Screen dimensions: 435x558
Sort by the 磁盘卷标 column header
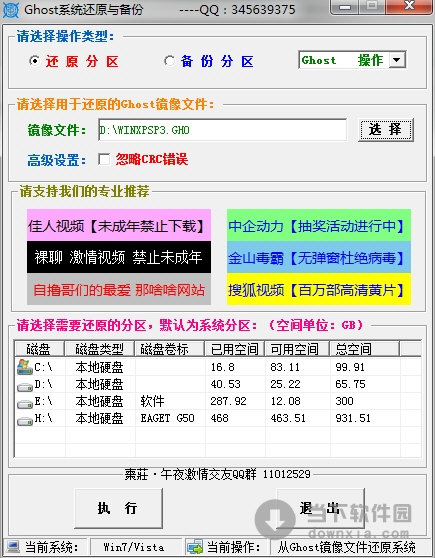(169, 349)
